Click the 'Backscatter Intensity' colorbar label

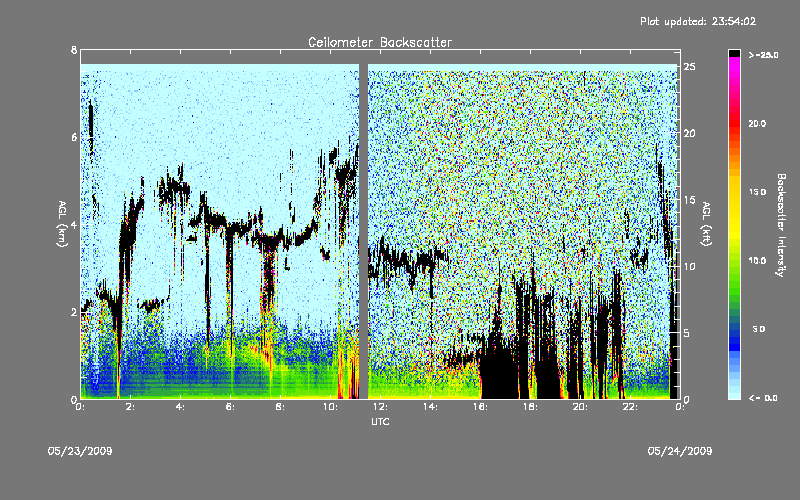781,225
